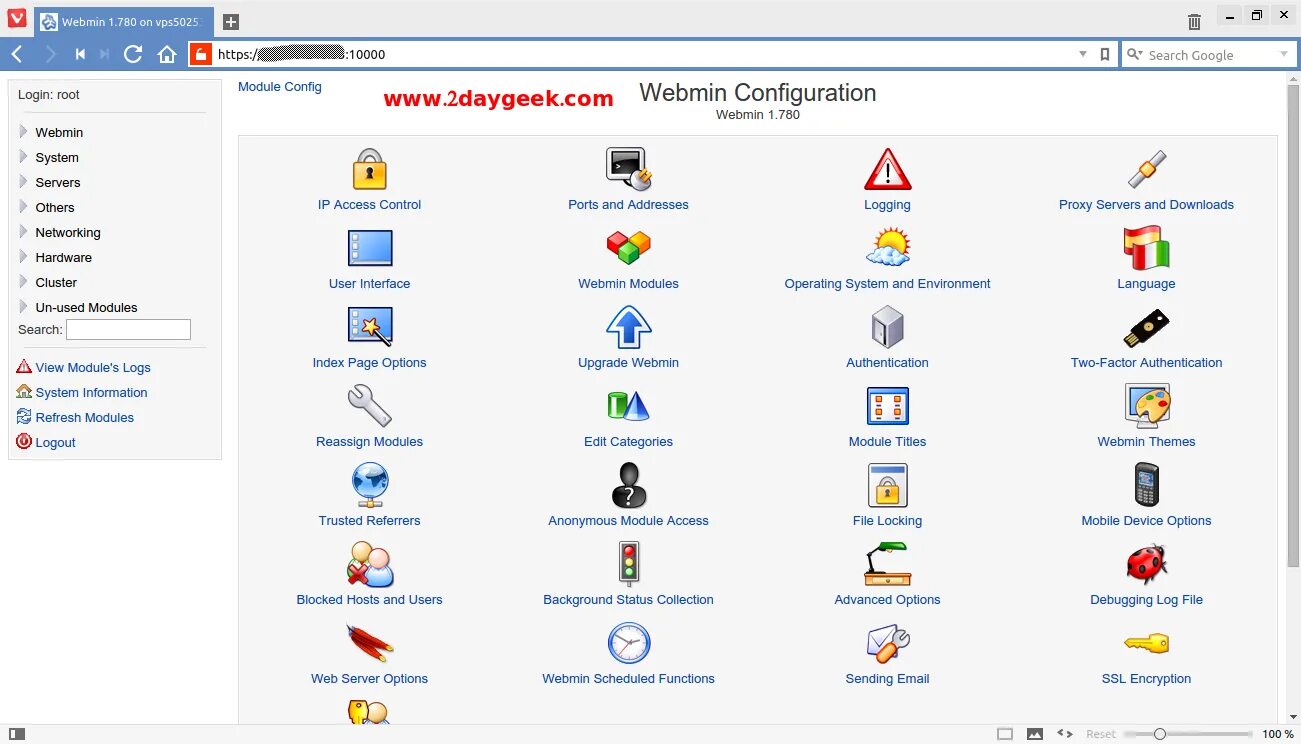Click the Two-Factor Authentication text link
Viewport: 1301px width, 744px height.
coord(1146,363)
